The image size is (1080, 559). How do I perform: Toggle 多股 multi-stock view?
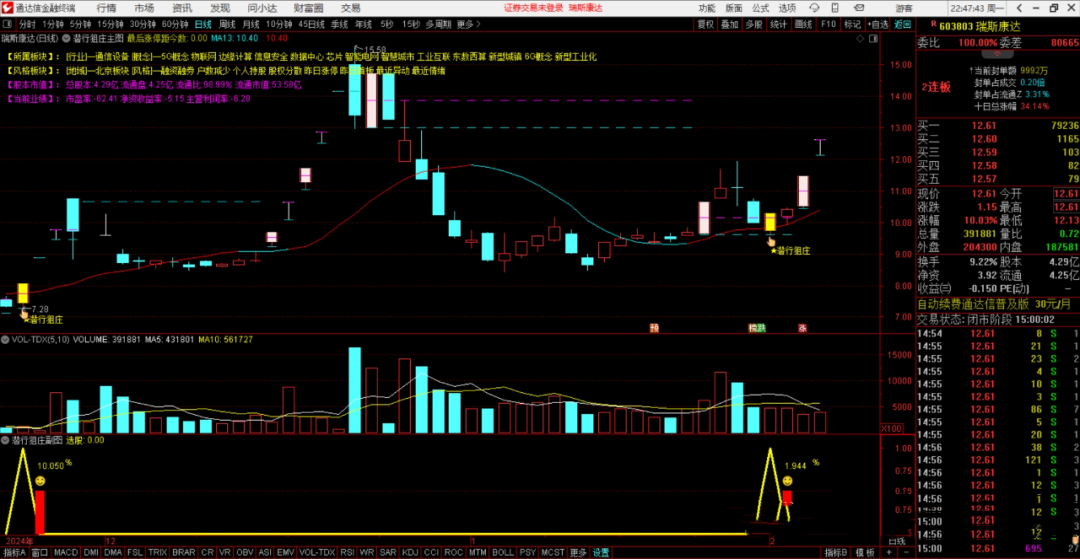pyautogui.click(x=754, y=23)
